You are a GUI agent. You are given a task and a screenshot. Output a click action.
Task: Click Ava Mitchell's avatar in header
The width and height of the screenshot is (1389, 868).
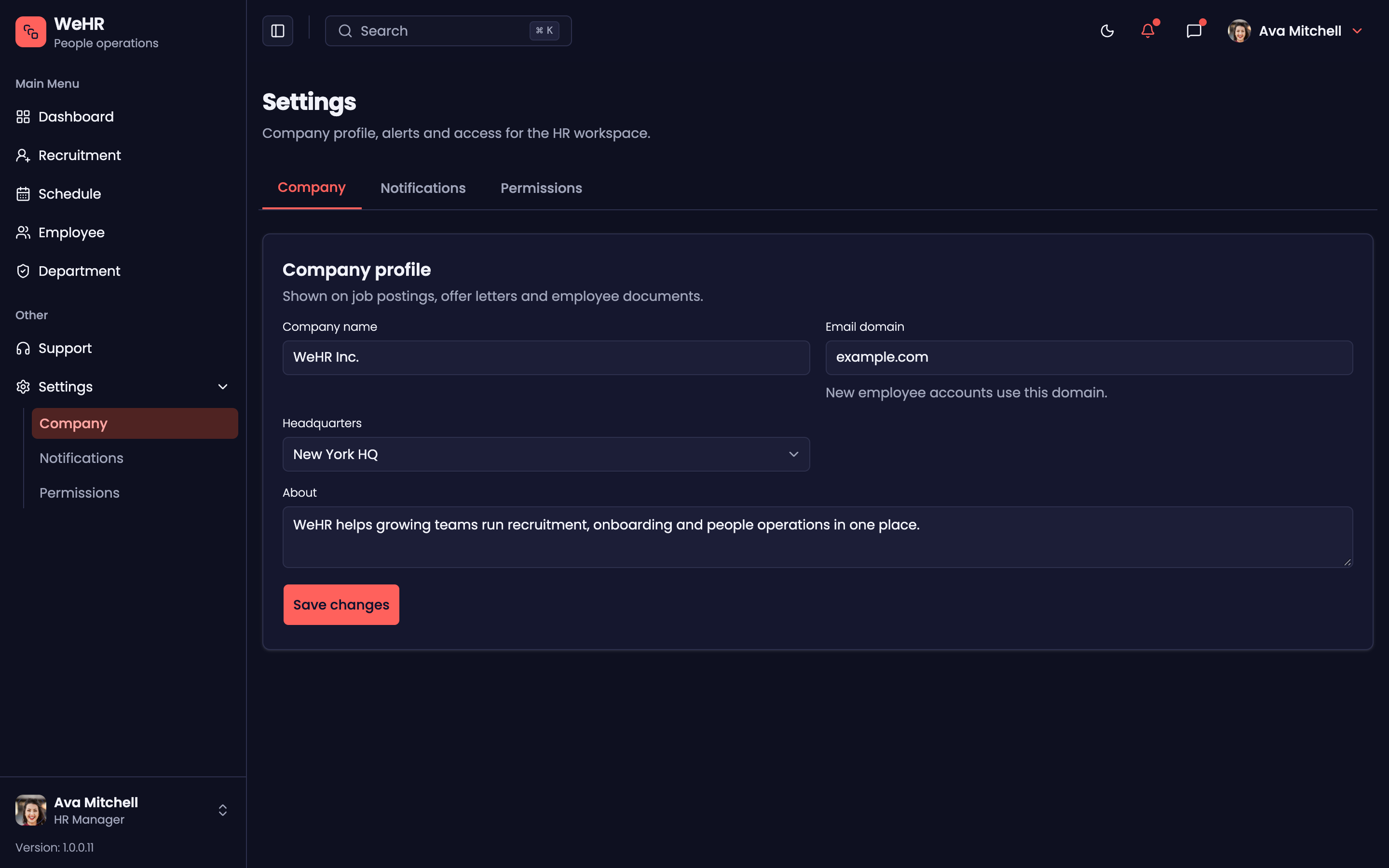(x=1239, y=31)
